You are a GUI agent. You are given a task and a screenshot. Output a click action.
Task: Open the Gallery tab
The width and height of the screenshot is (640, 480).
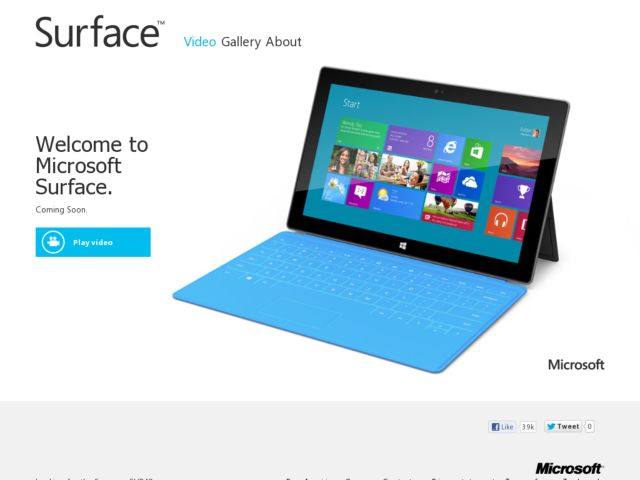(241, 42)
